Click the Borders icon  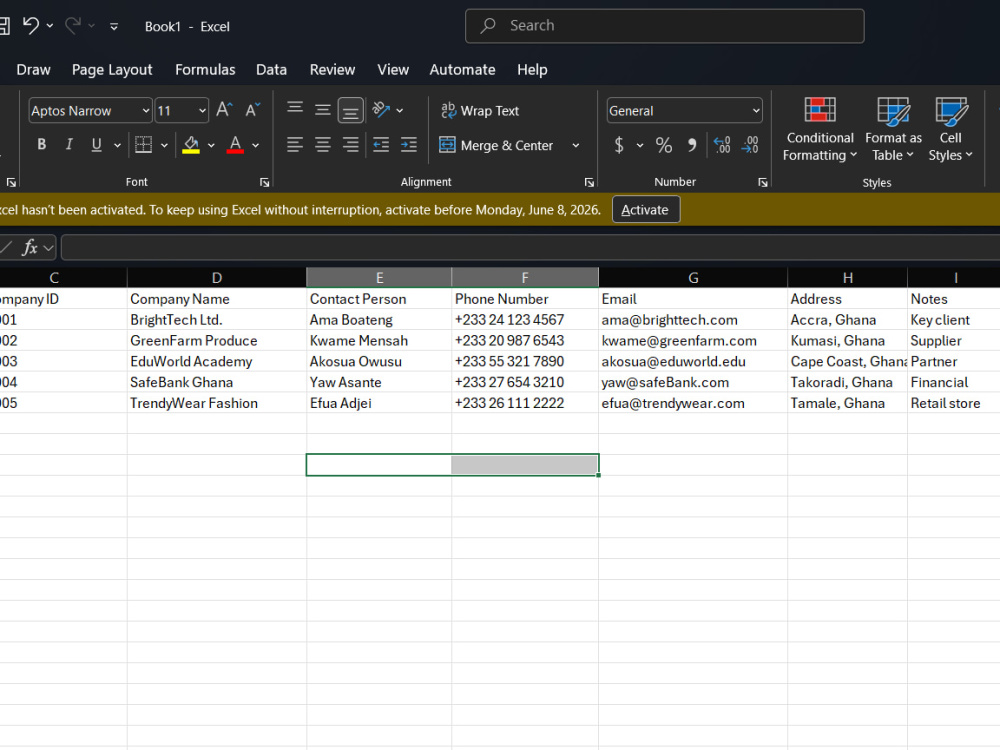(x=143, y=145)
